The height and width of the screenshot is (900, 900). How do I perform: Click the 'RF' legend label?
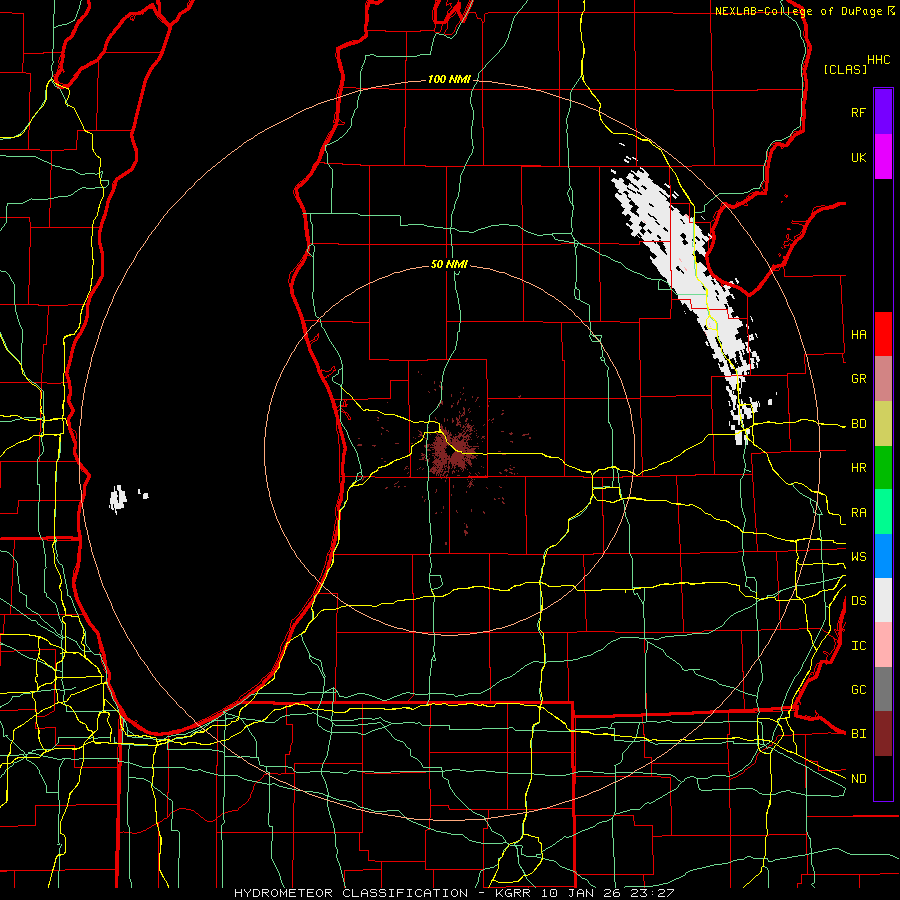(858, 112)
